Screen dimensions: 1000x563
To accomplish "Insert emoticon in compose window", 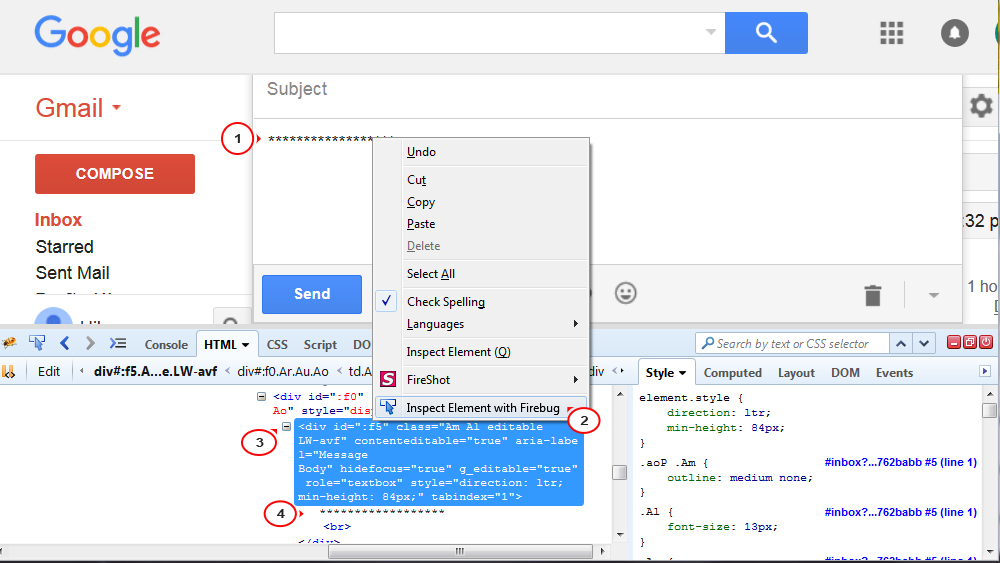I will 626,293.
